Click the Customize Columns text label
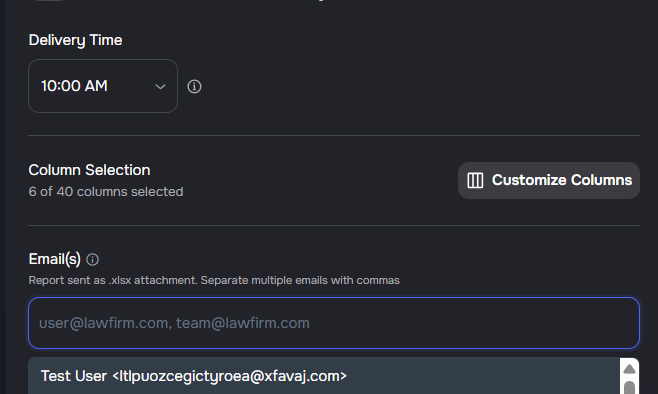 coord(561,180)
